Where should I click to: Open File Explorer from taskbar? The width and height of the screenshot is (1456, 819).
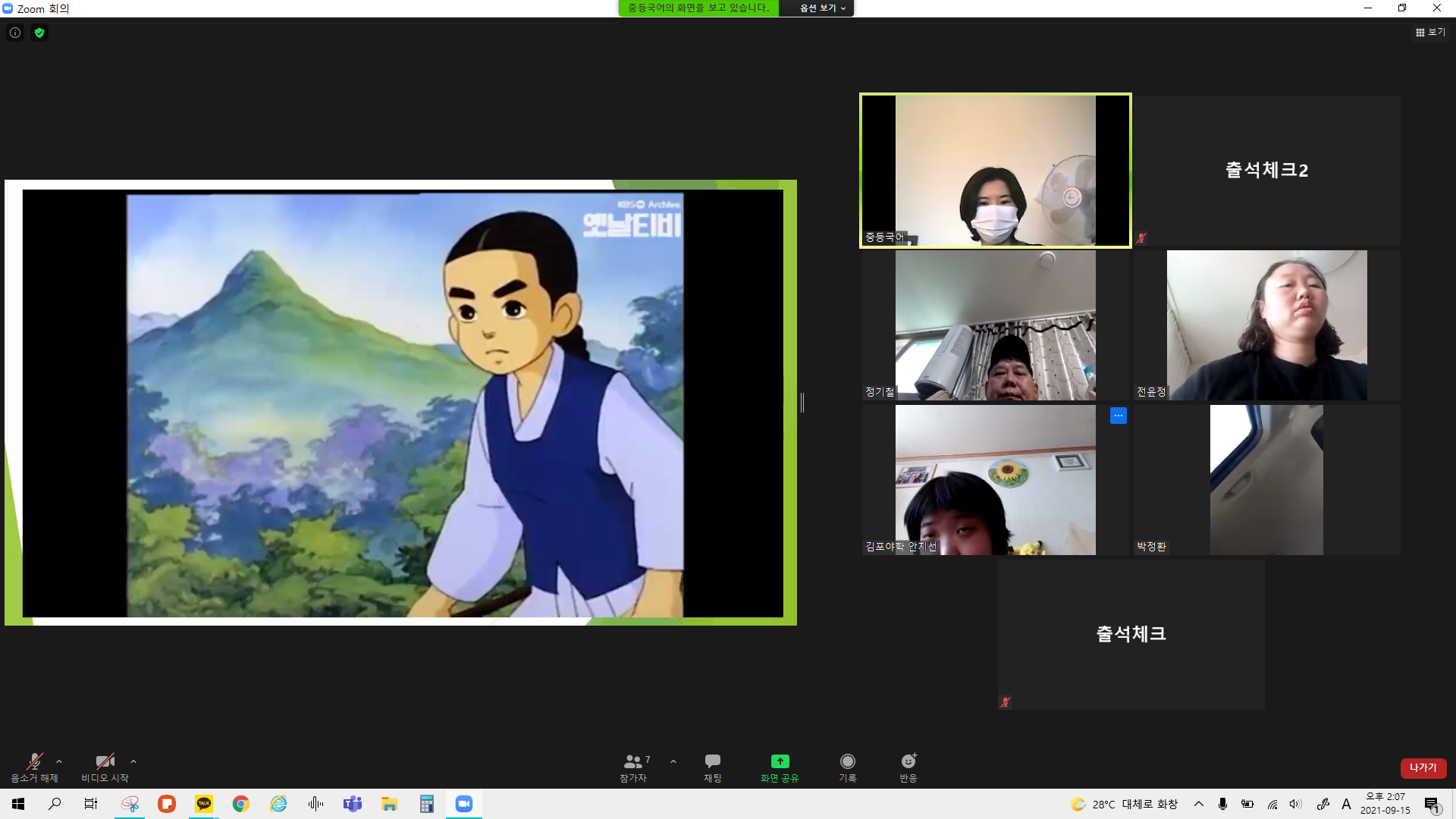point(390,804)
